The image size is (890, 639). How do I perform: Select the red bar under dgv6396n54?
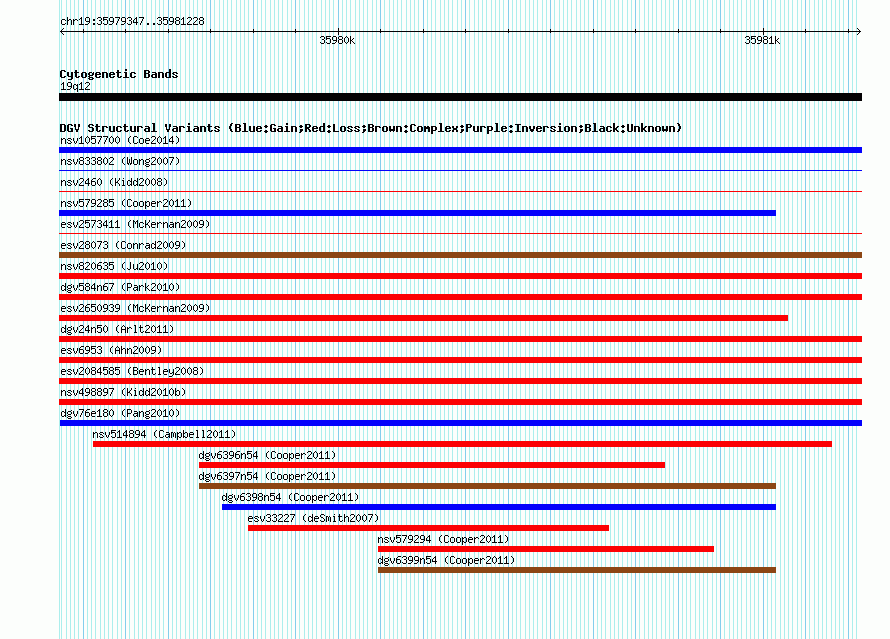[431, 465]
